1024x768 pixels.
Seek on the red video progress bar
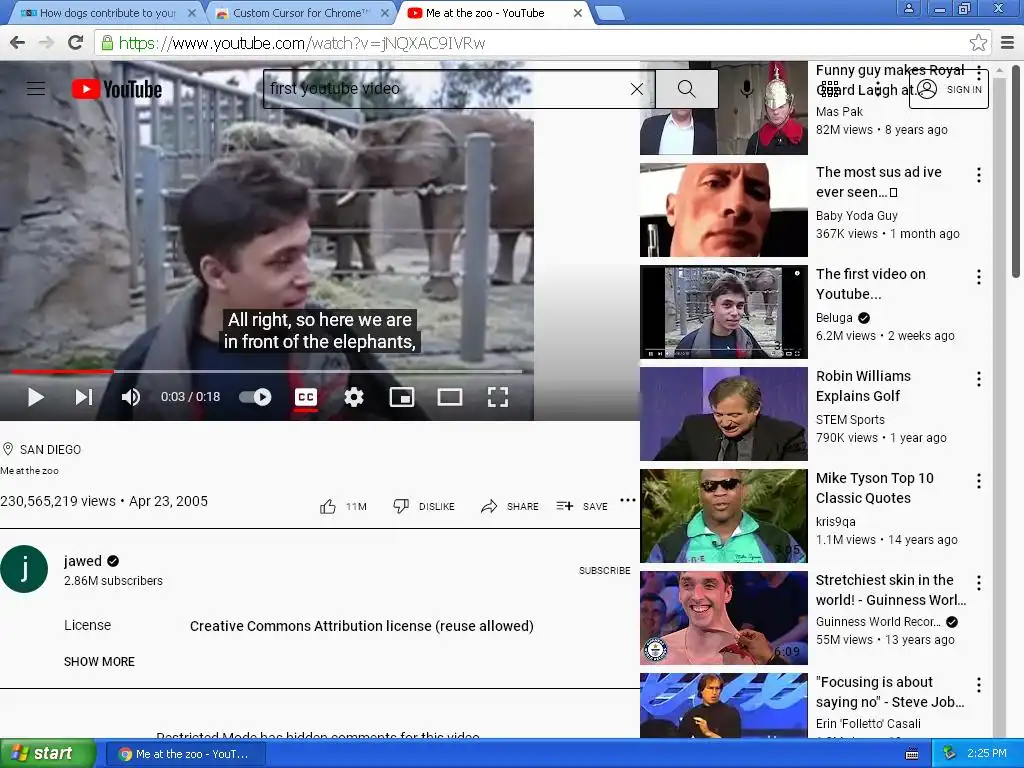click(266, 372)
